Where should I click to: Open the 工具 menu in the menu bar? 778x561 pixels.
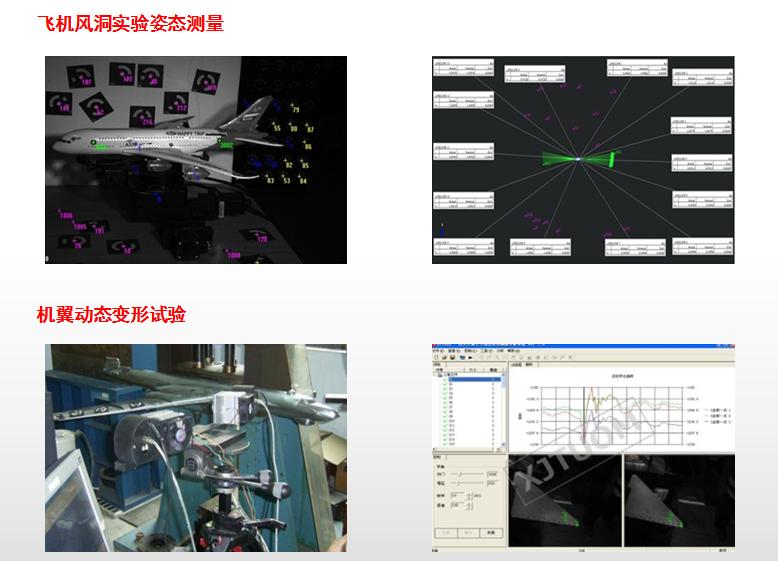click(486, 351)
